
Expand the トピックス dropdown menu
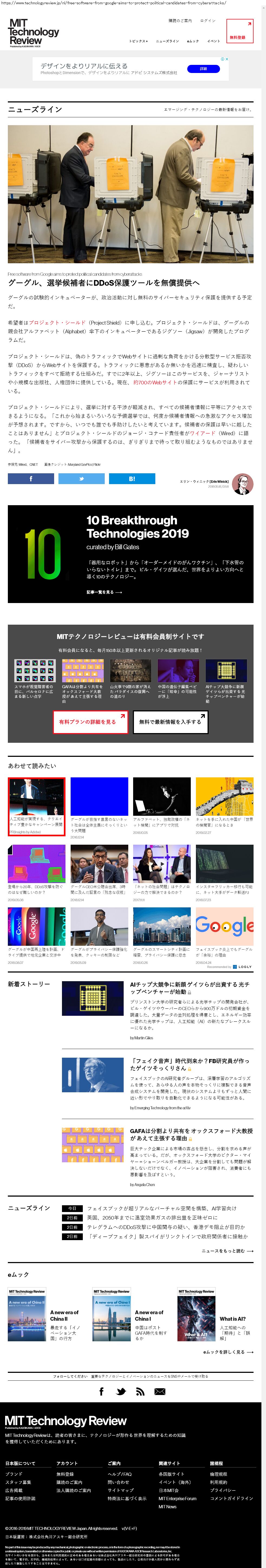click(138, 41)
